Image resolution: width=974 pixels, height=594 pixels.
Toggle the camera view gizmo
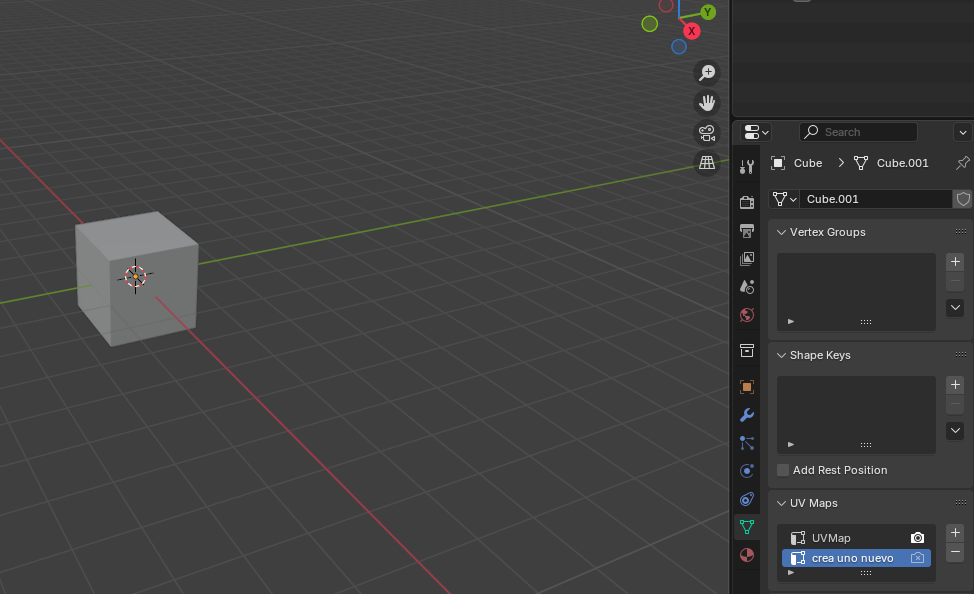point(707,132)
